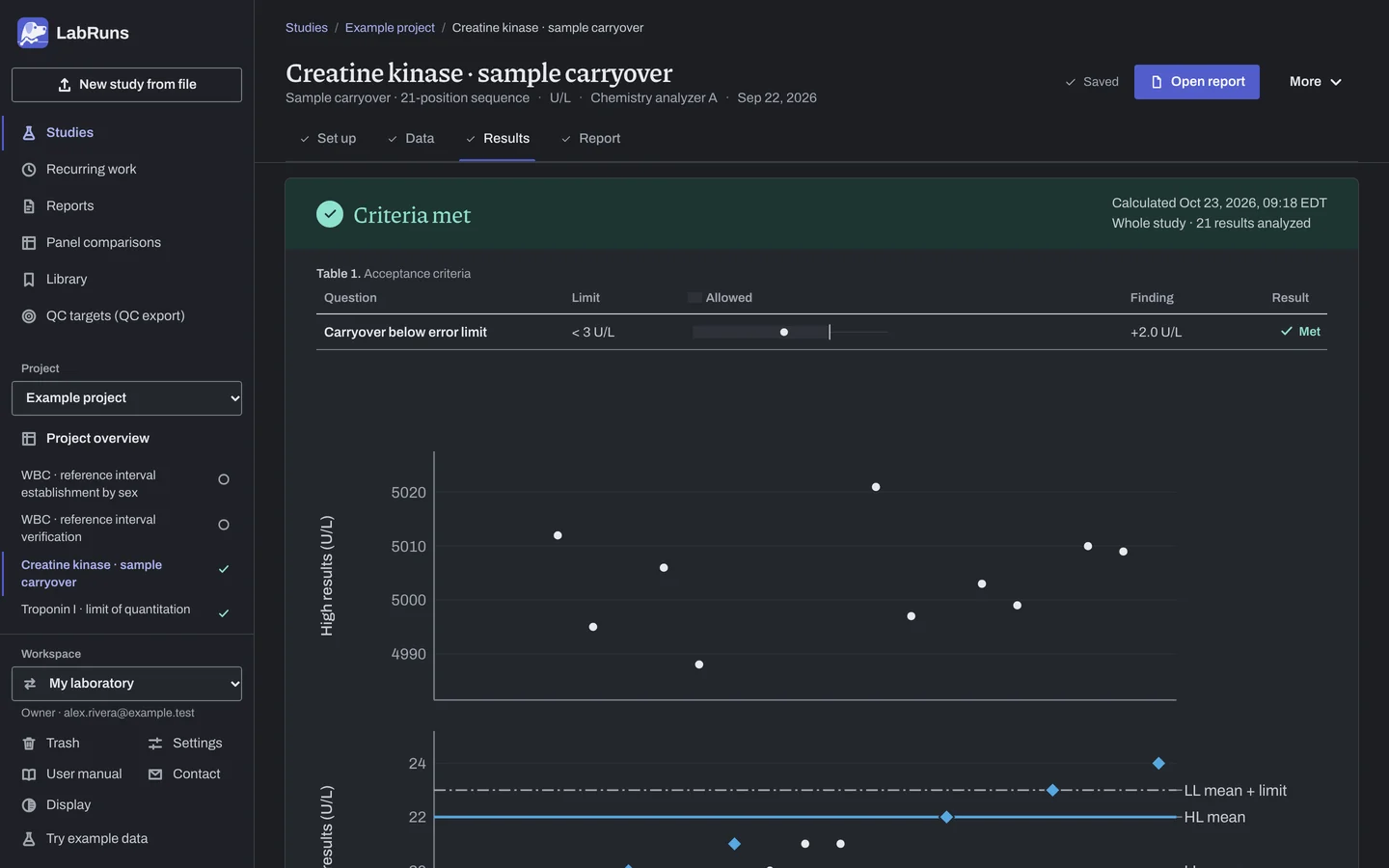
Task: Switch to the Report tab
Action: click(x=591, y=139)
